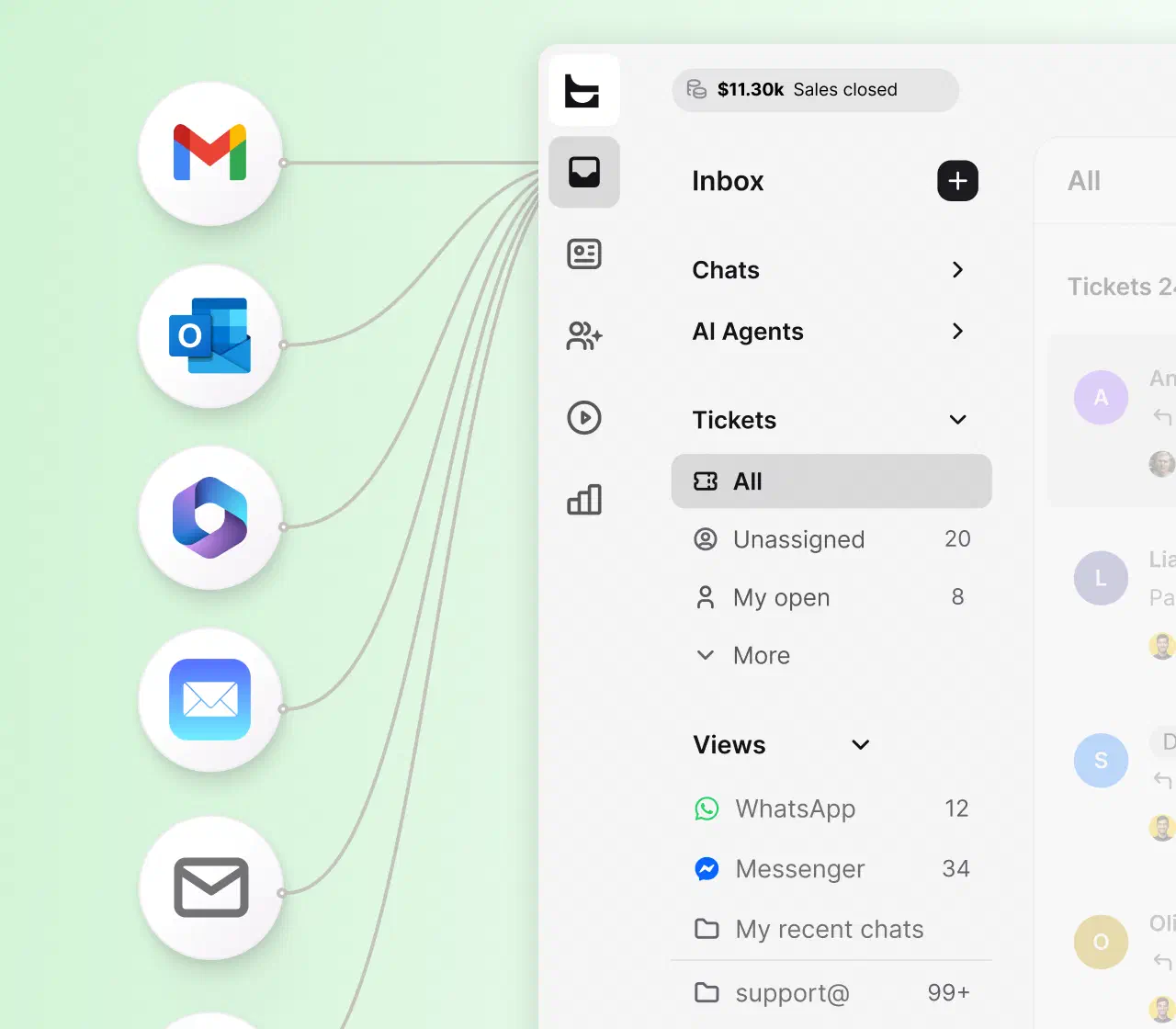
Task: Collapse the Tickets section chevron
Action: [x=957, y=420]
